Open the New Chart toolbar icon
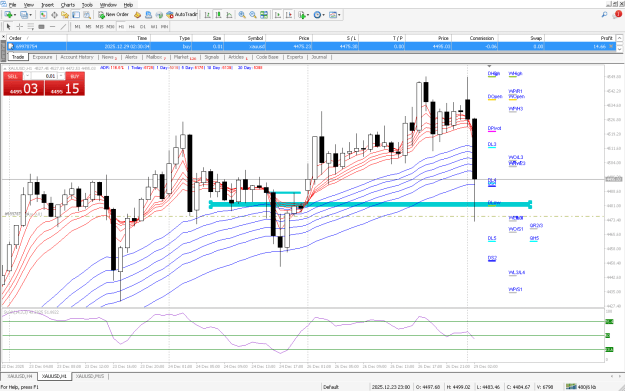Image resolution: width=625 pixels, height=391 pixels. pyautogui.click(x=8, y=15)
